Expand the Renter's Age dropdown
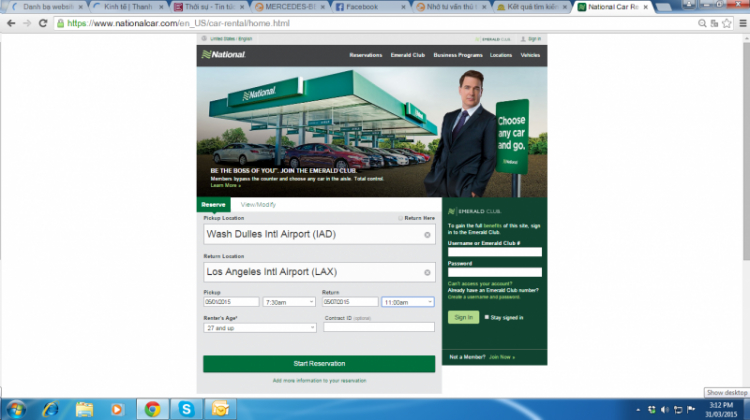750x420 pixels. pos(260,328)
